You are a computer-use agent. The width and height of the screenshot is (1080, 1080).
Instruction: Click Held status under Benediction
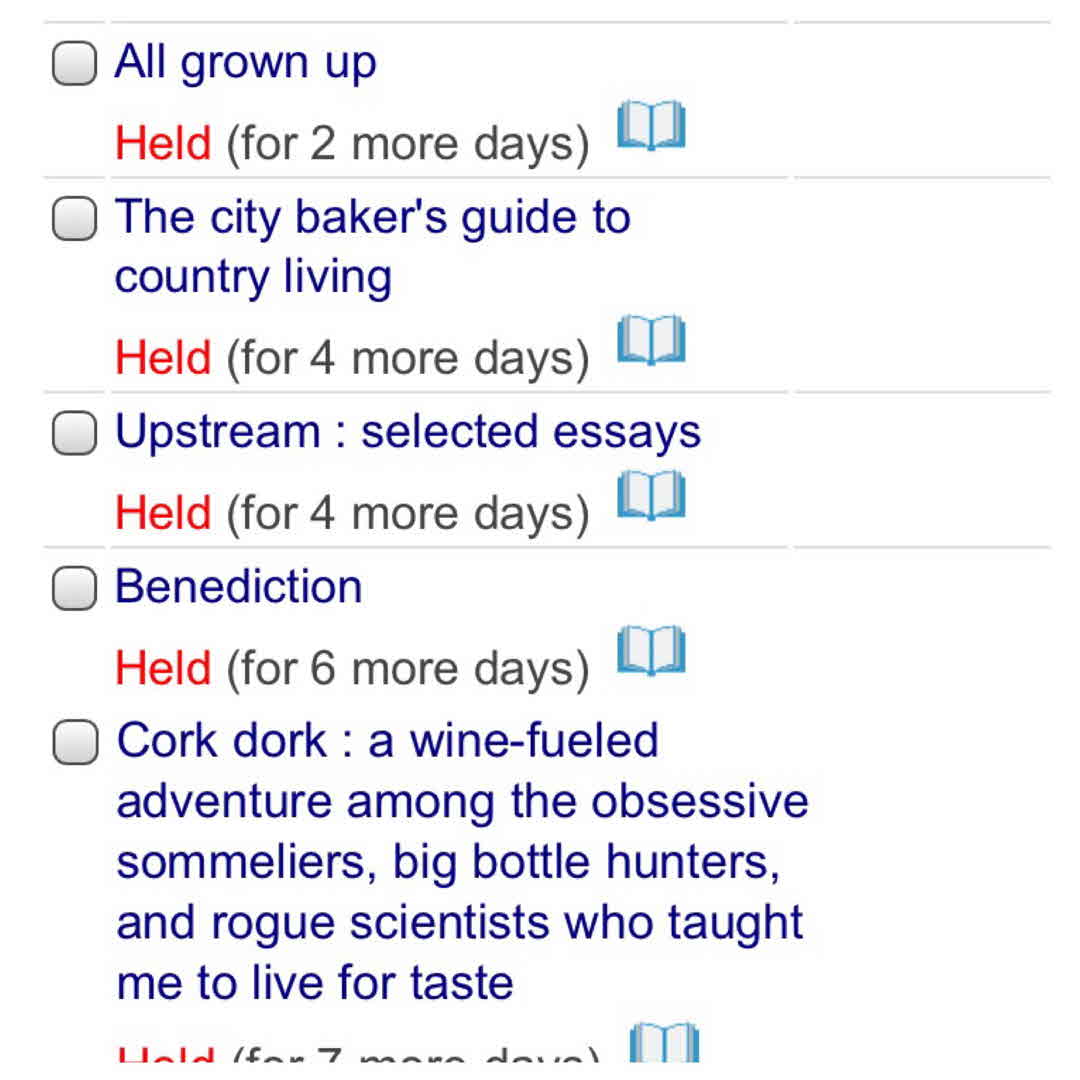[x=163, y=669]
